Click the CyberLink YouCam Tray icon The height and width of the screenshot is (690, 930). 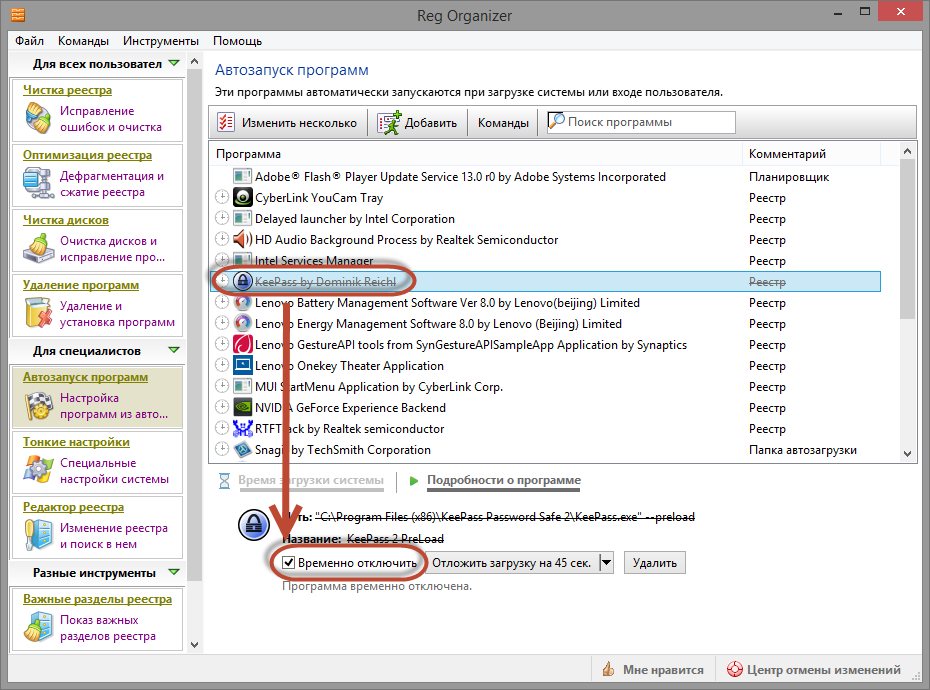[242, 198]
